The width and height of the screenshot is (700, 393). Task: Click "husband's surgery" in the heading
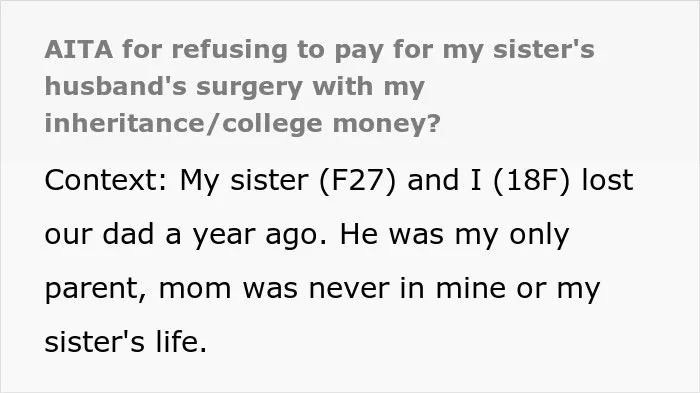174,87
